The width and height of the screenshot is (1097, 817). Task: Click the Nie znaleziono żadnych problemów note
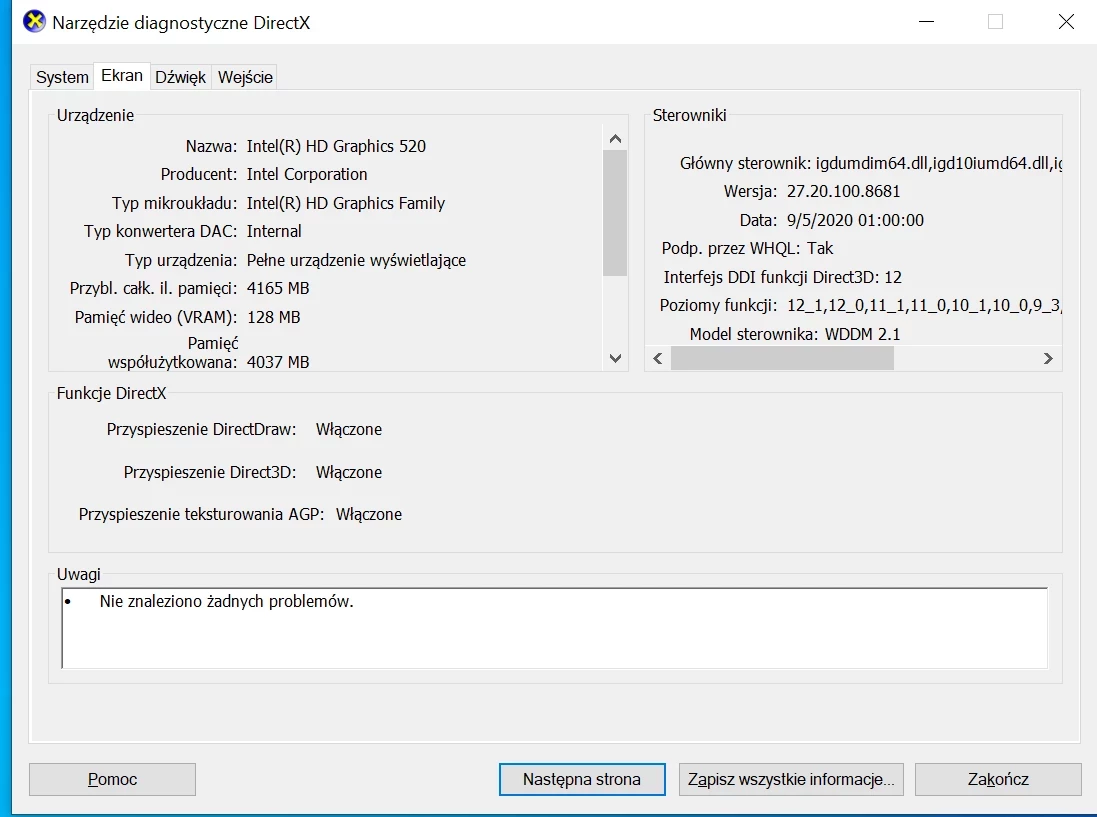(226, 602)
